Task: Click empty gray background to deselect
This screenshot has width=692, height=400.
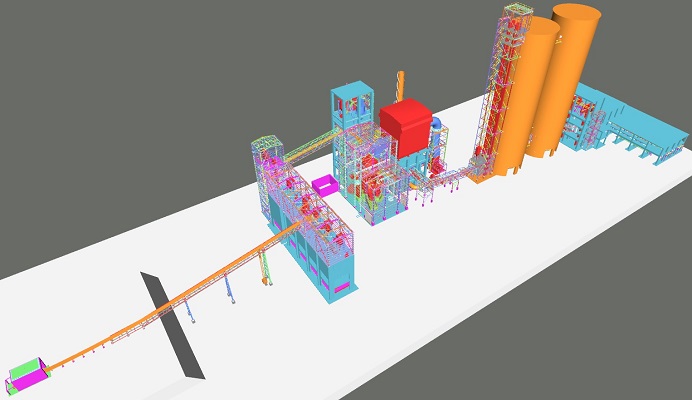Action: pos(150,80)
